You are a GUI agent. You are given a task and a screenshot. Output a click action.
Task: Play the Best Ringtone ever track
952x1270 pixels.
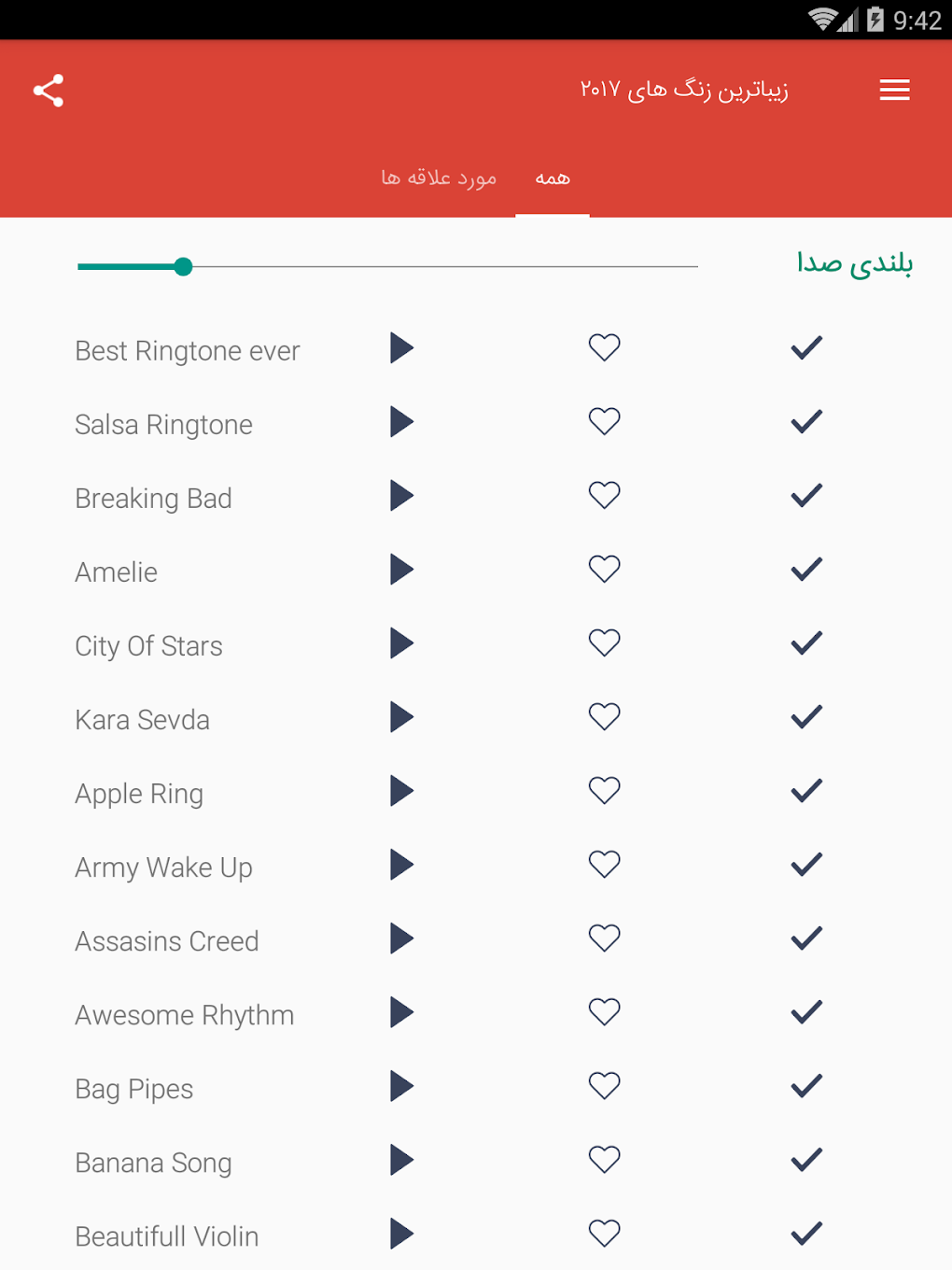click(x=401, y=348)
